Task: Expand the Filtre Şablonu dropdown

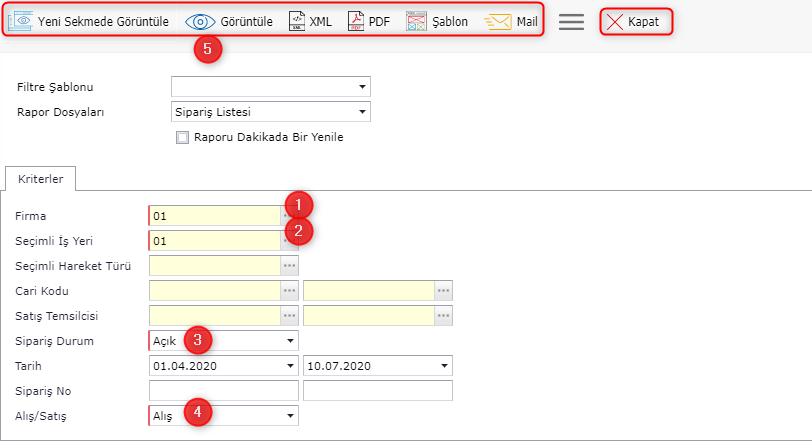Action: [361, 87]
